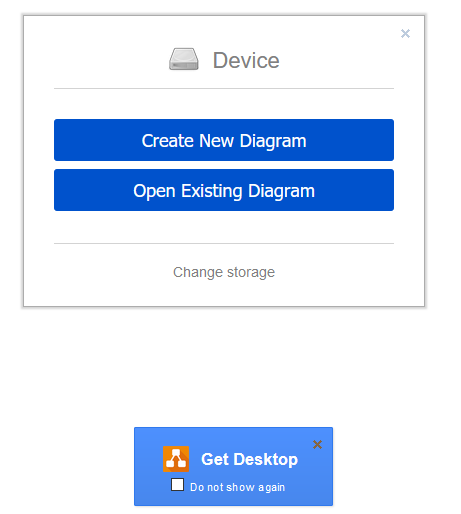Select the Device heading text

246,60
